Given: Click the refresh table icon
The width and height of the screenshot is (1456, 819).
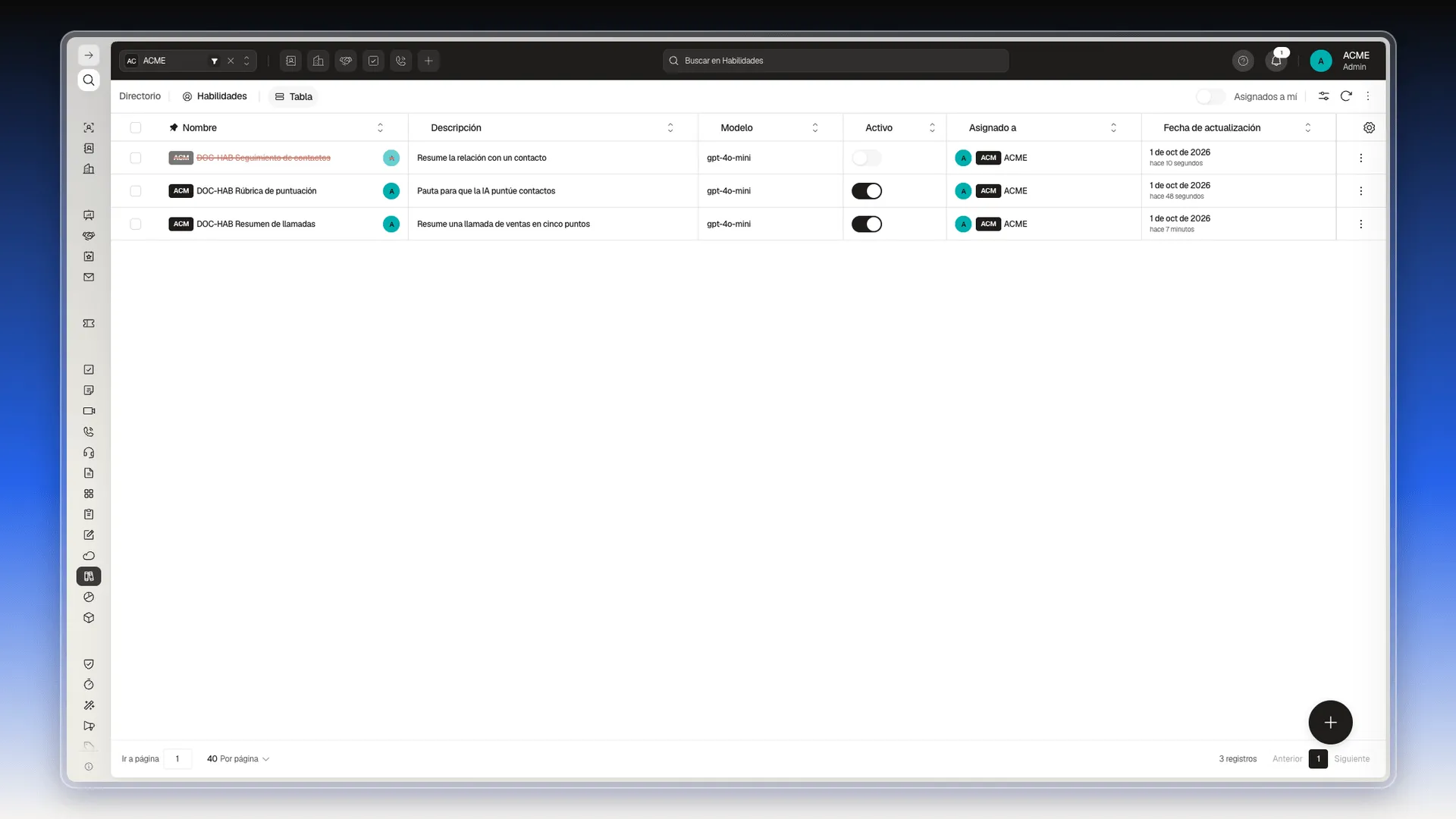Looking at the screenshot, I should (x=1346, y=96).
